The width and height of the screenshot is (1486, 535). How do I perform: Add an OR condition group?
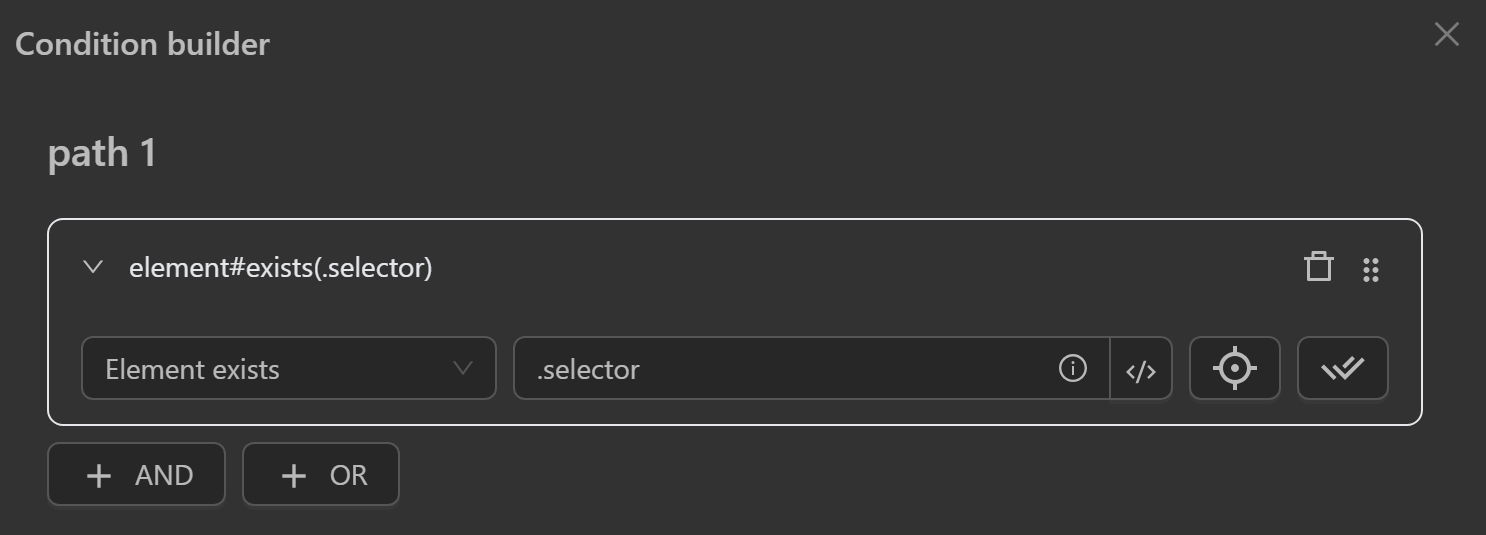coord(321,475)
